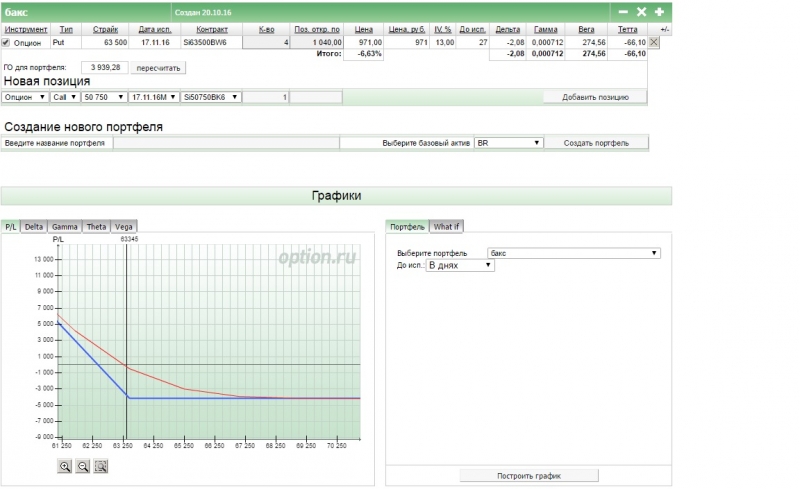
Task: Uncheck the Опцион position checkbox
Action: point(7,43)
